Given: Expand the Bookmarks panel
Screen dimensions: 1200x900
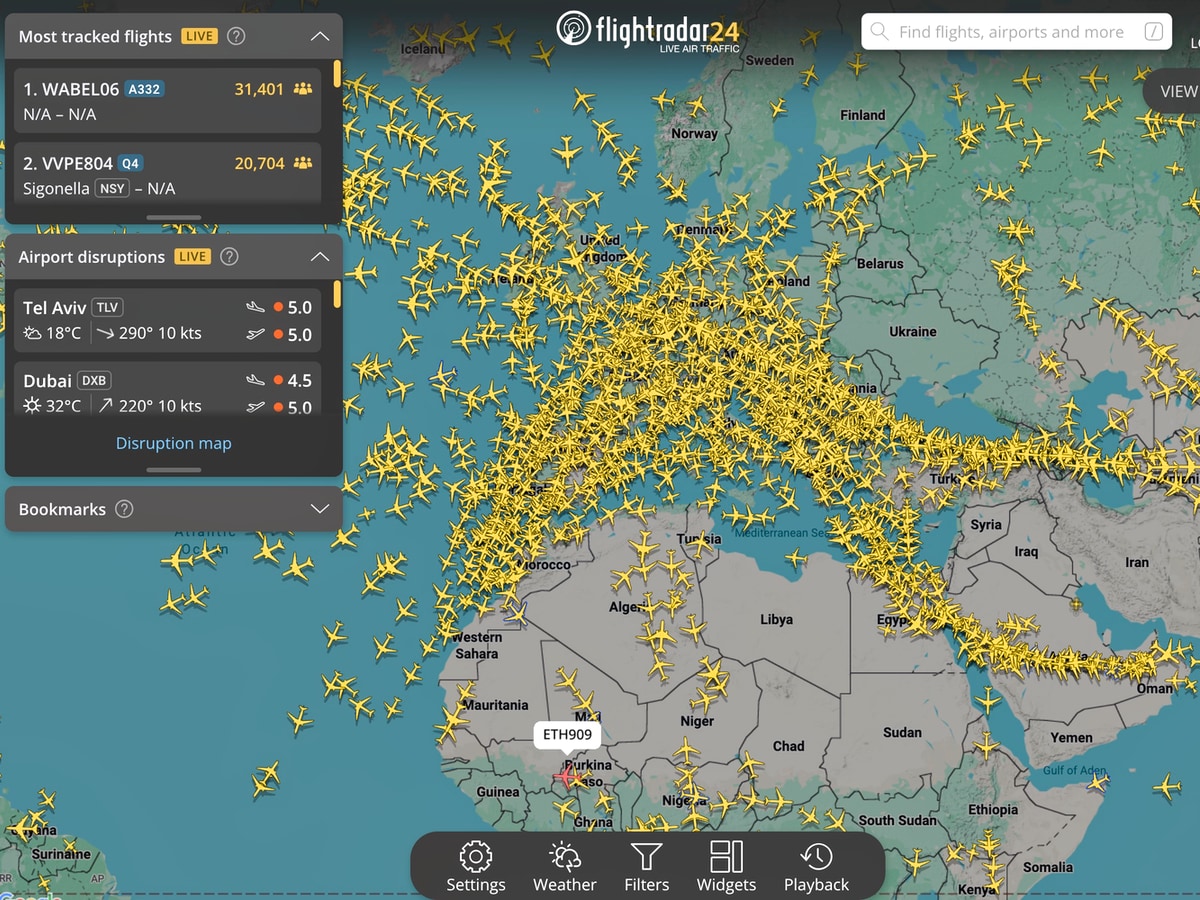Looking at the screenshot, I should pos(320,509).
